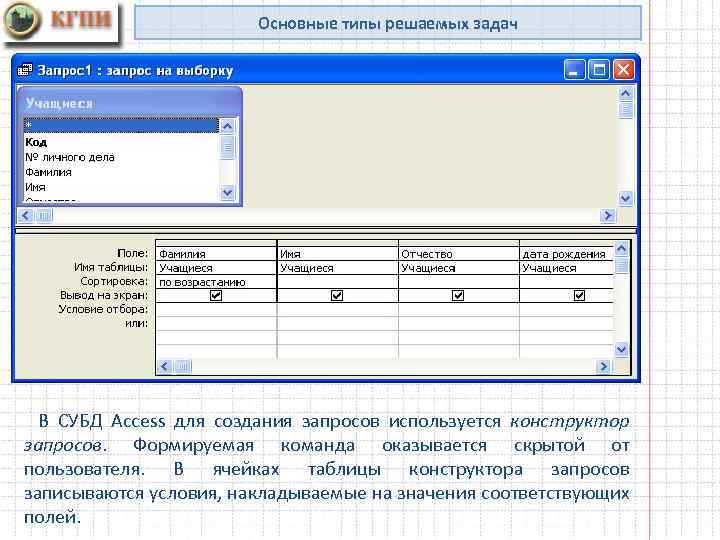Image resolution: width=720 pixels, height=540 pixels.
Task: Click column selector bar above Имя
Action: (338, 243)
